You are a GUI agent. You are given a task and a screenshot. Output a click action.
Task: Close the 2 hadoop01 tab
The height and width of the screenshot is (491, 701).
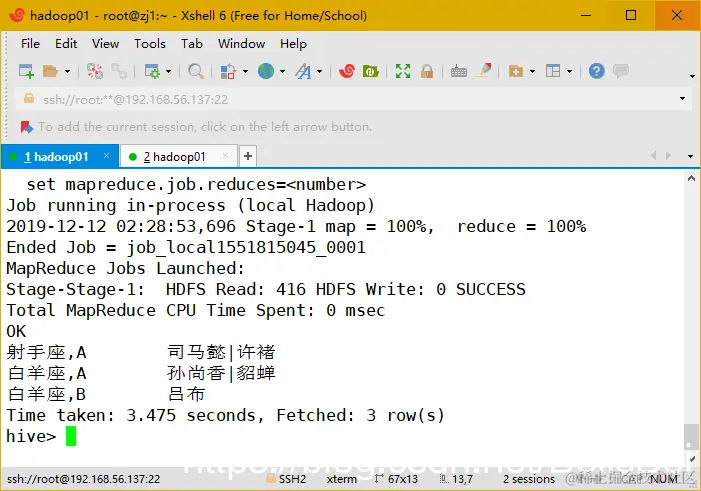[x=225, y=156]
